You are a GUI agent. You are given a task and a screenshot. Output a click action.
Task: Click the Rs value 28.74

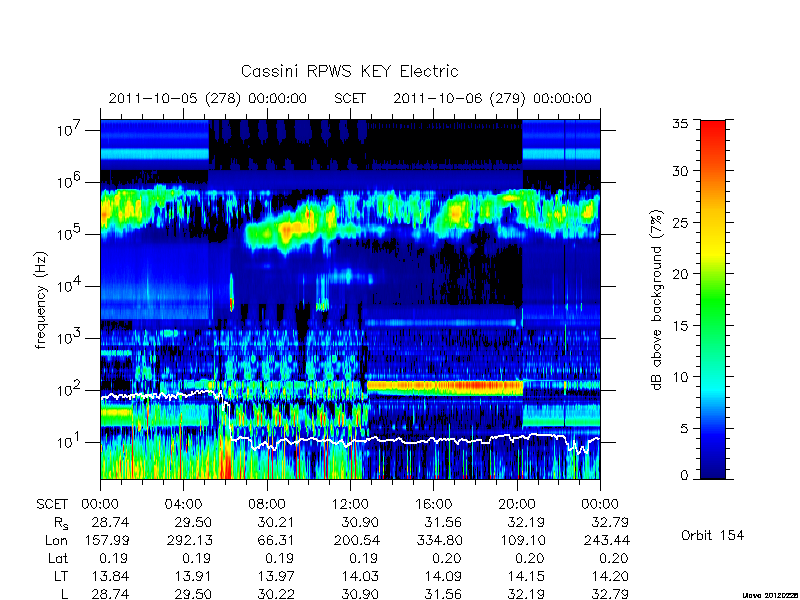click(x=110, y=522)
